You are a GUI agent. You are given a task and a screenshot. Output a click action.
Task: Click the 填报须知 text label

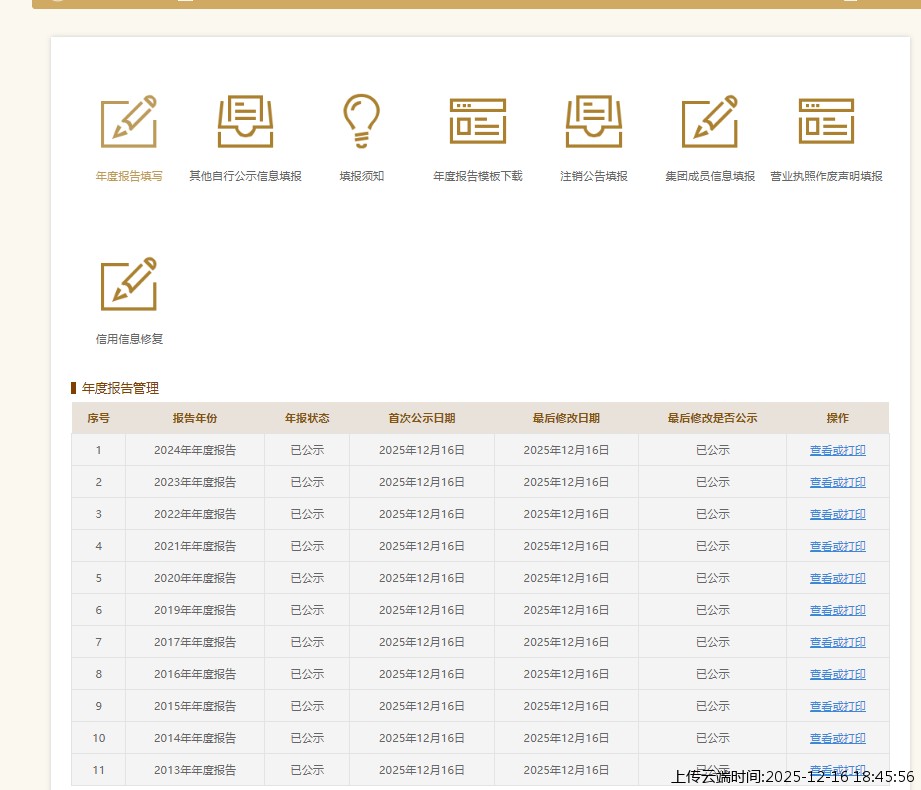tap(361, 176)
